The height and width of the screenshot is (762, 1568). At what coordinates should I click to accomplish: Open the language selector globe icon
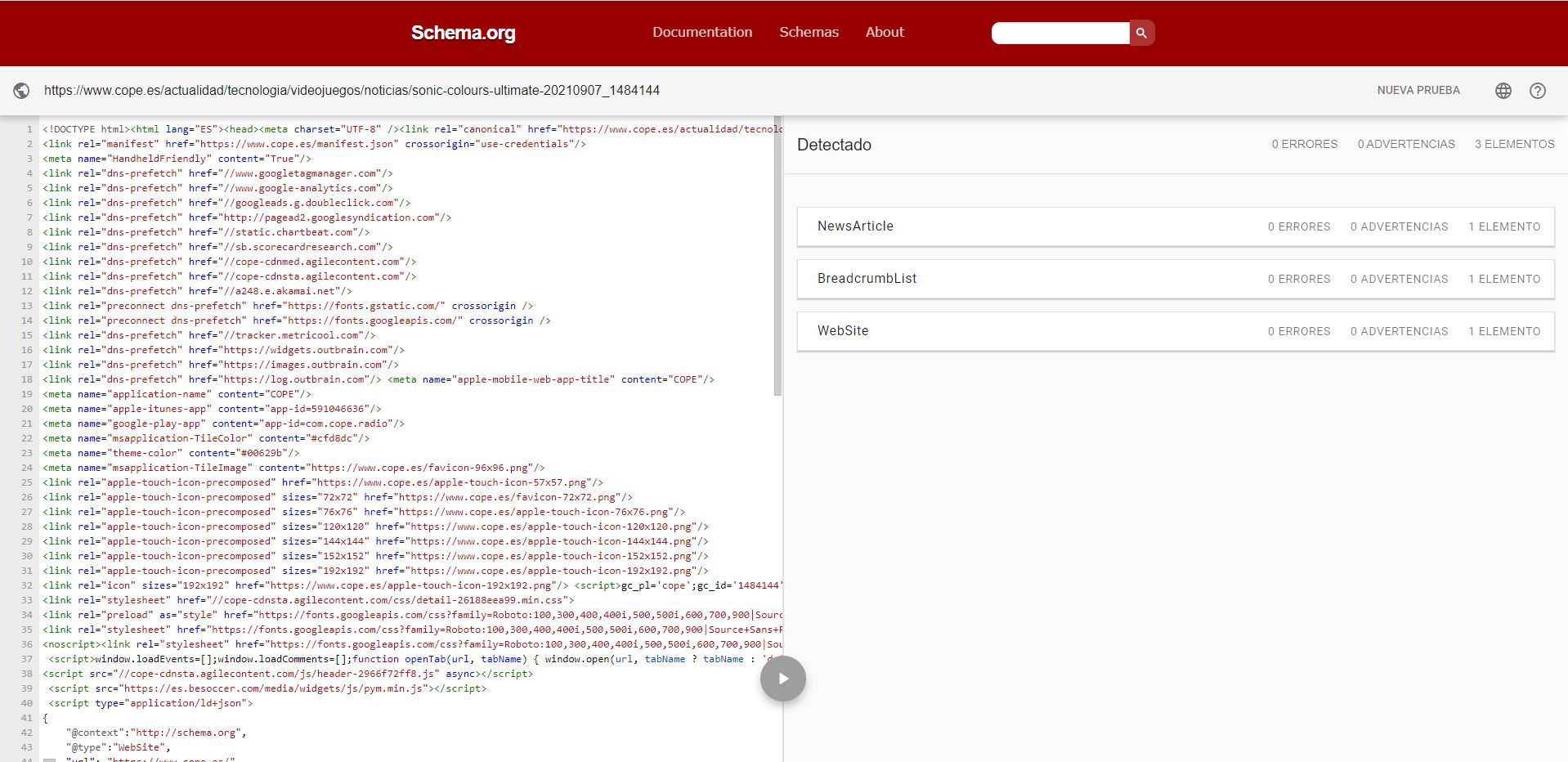click(x=1503, y=91)
